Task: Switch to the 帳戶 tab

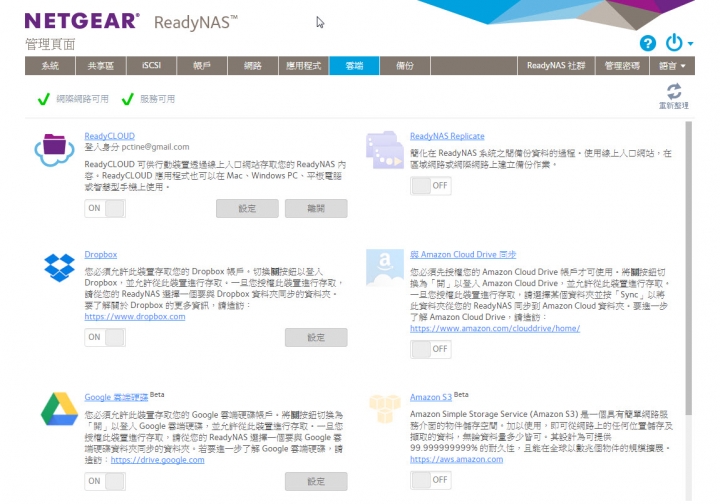Action: point(202,66)
